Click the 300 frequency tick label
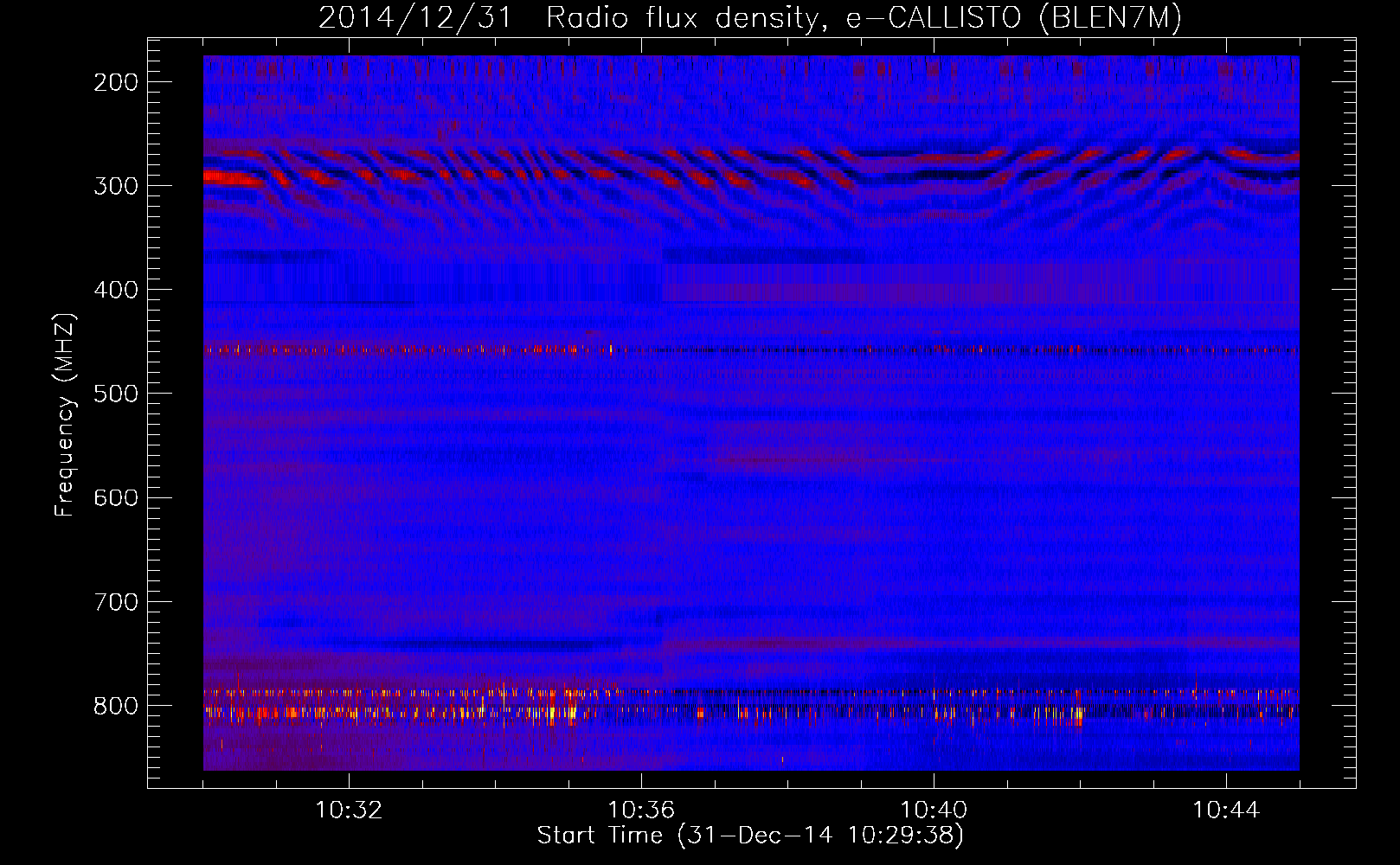 click(x=116, y=186)
